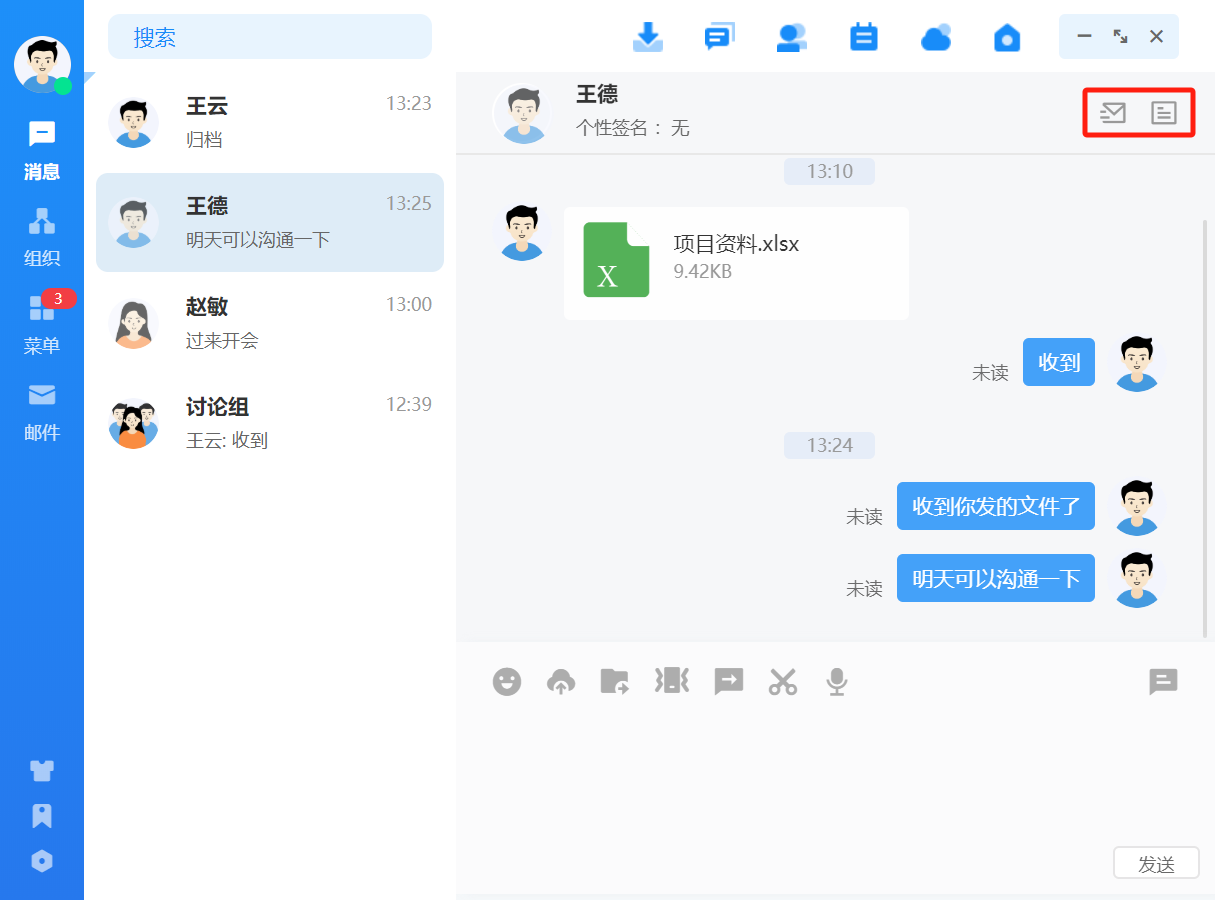The image size is (1215, 900).
Task: Click the chat message scrollbar
Action: click(x=1204, y=430)
